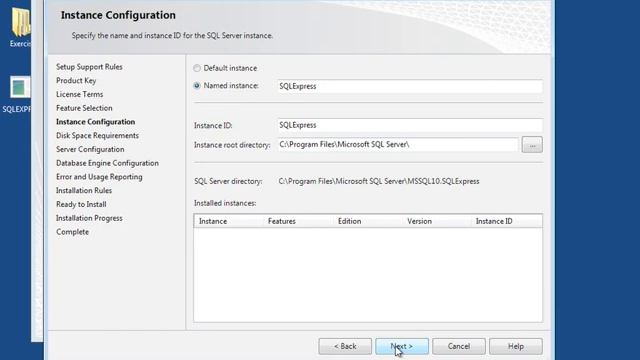Browse for instance root directory
Screen dimensions: 640x360
[x=532, y=145]
